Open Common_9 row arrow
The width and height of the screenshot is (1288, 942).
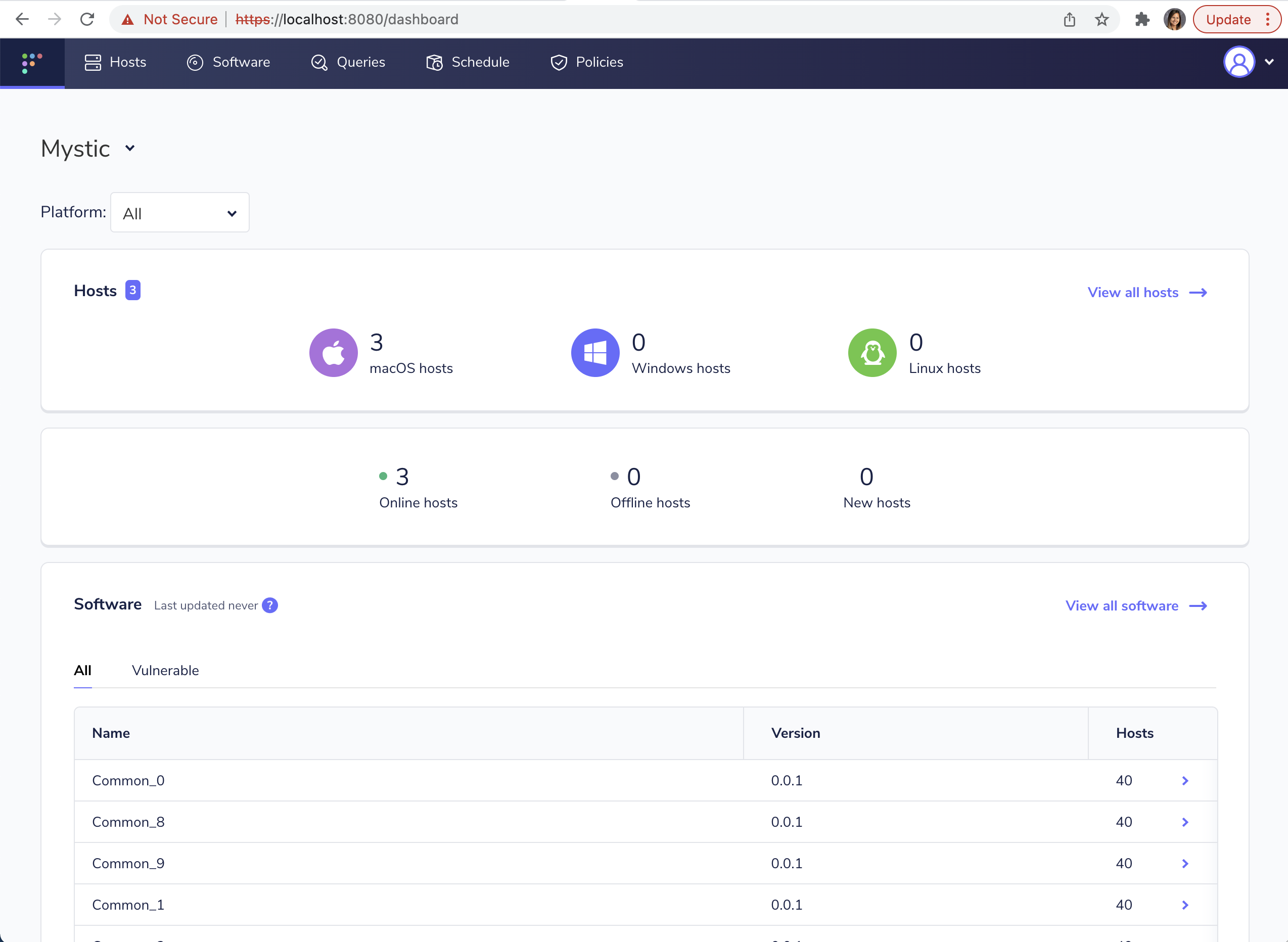point(1185,864)
